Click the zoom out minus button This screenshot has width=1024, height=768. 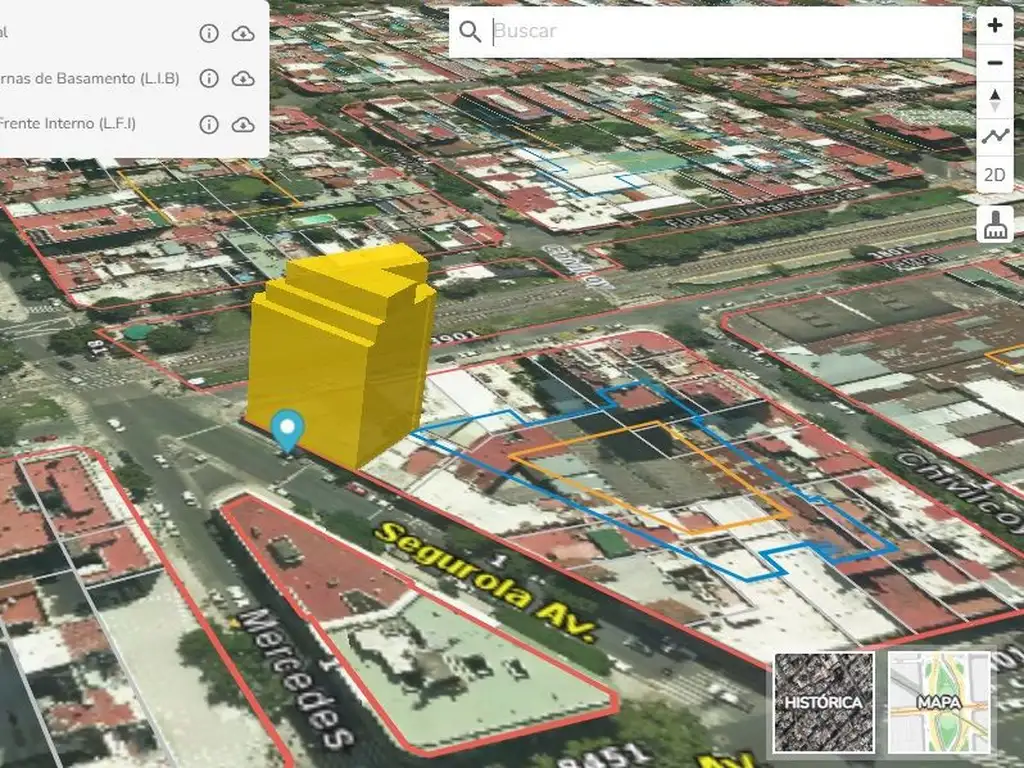pyautogui.click(x=994, y=63)
